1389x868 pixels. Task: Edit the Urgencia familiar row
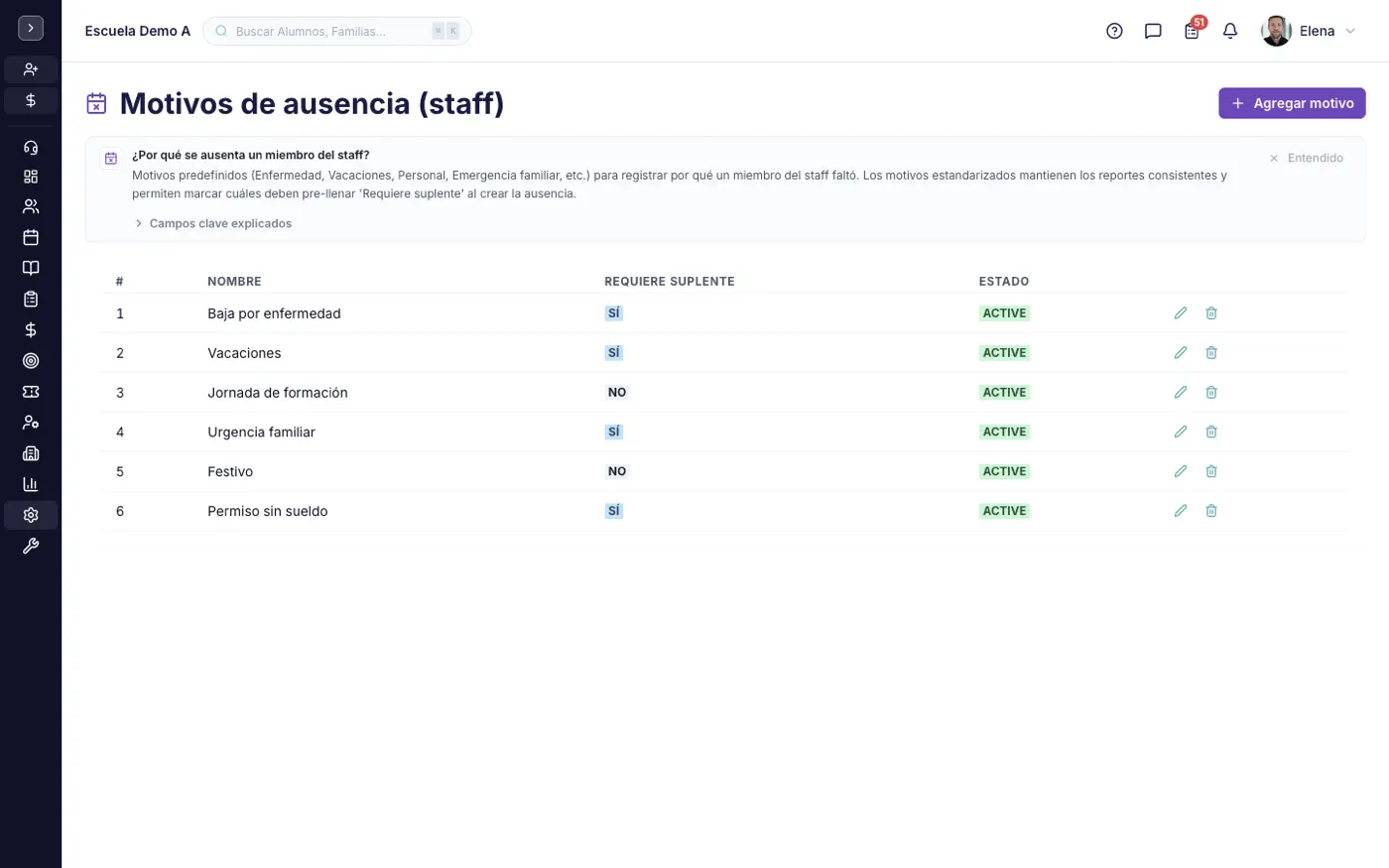pos(1181,432)
